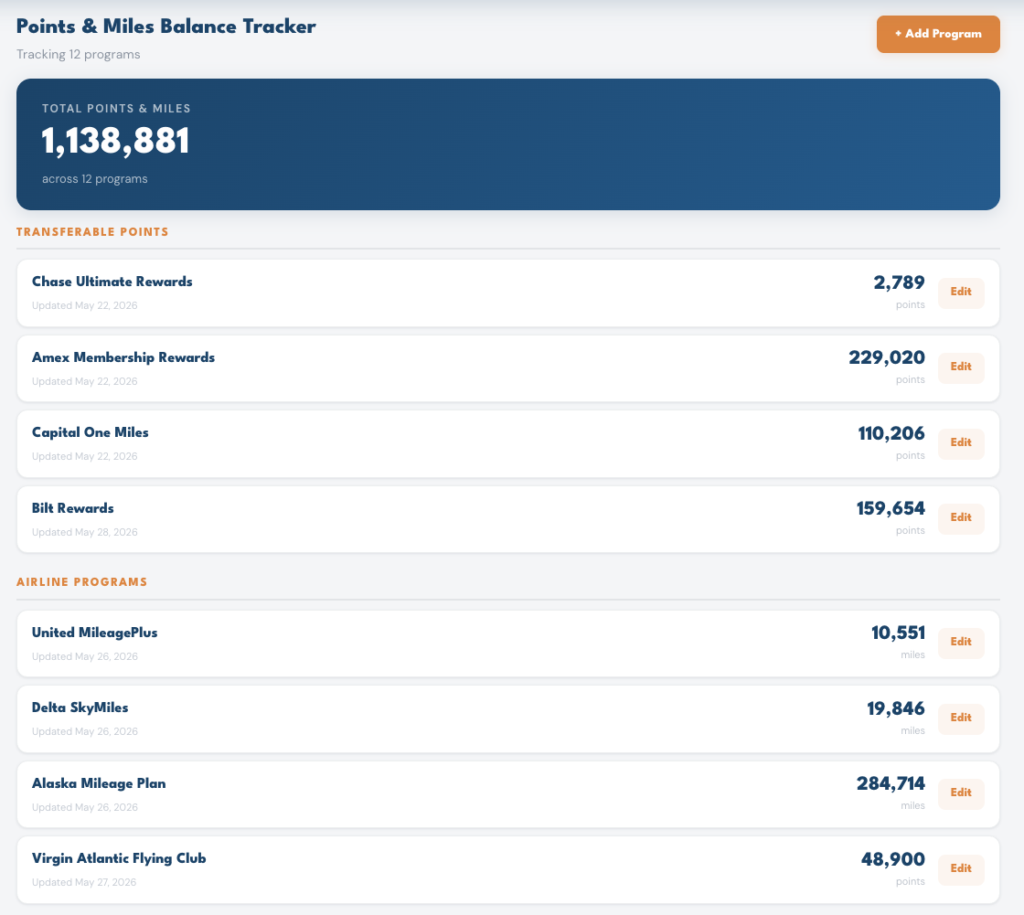Click Alaska Mileage Plan updated date
Screen dimensions: 1024x915
click(85, 807)
